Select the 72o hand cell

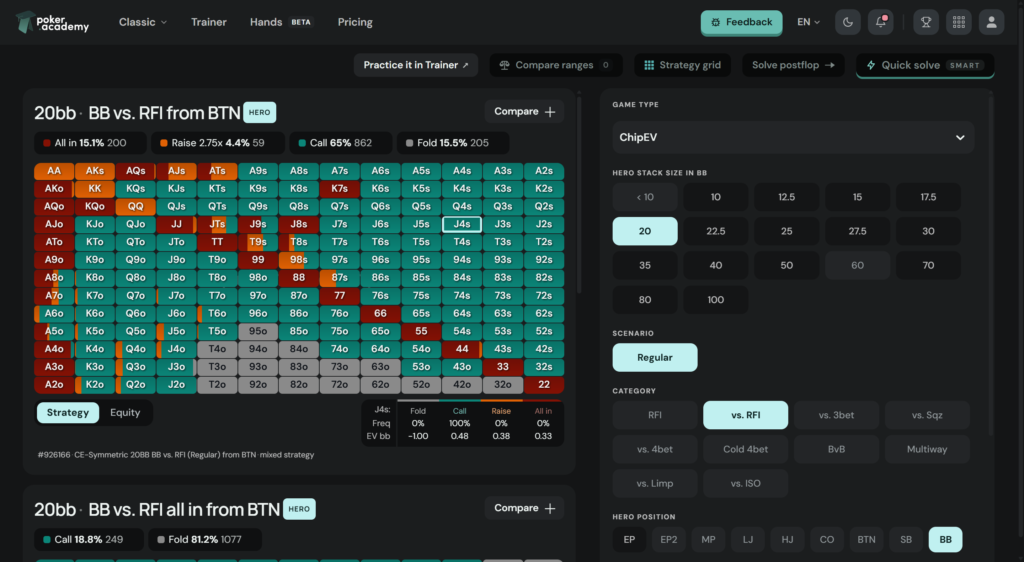[340, 384]
